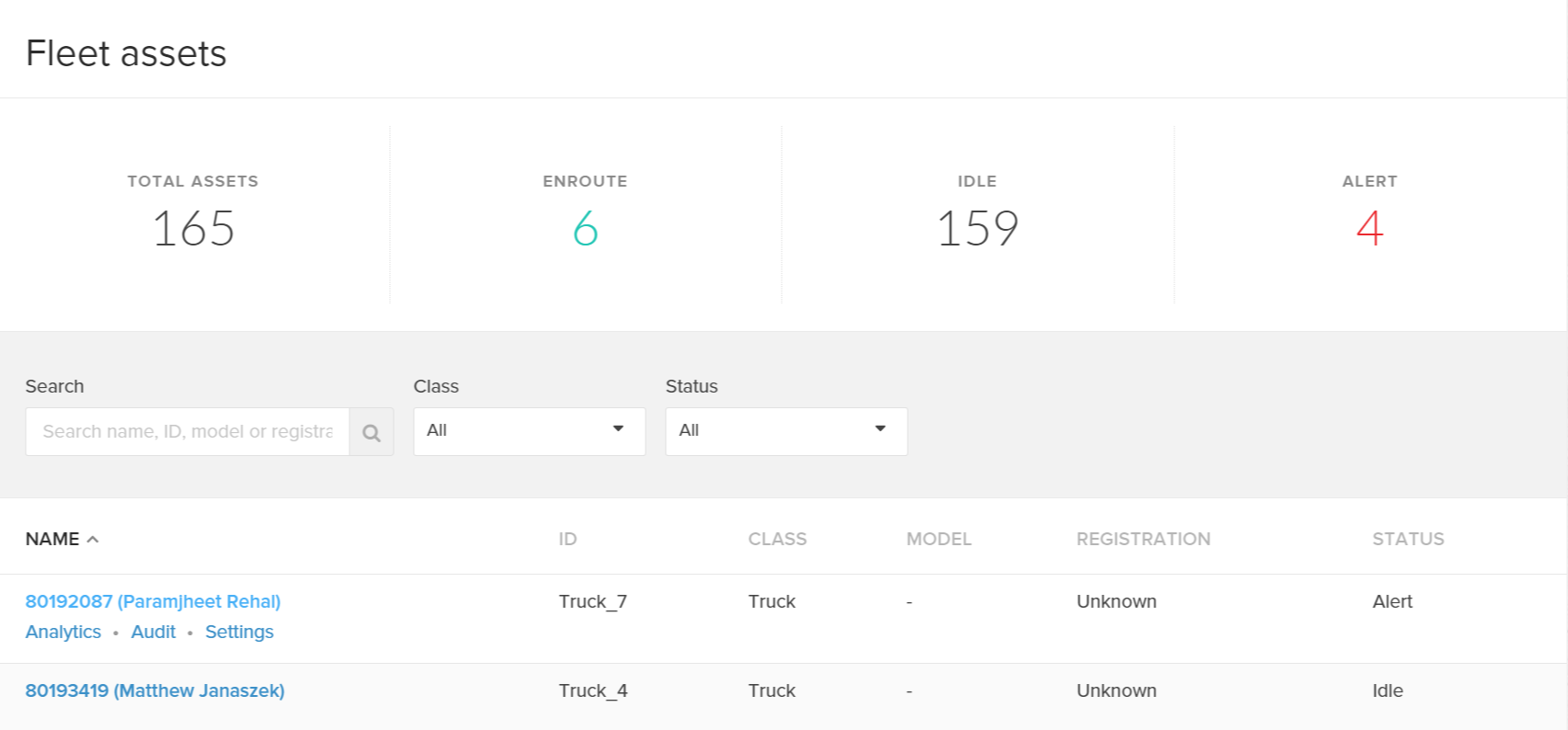Click the Total Assets 165 tile
The width and height of the screenshot is (1568, 730).
(x=193, y=214)
